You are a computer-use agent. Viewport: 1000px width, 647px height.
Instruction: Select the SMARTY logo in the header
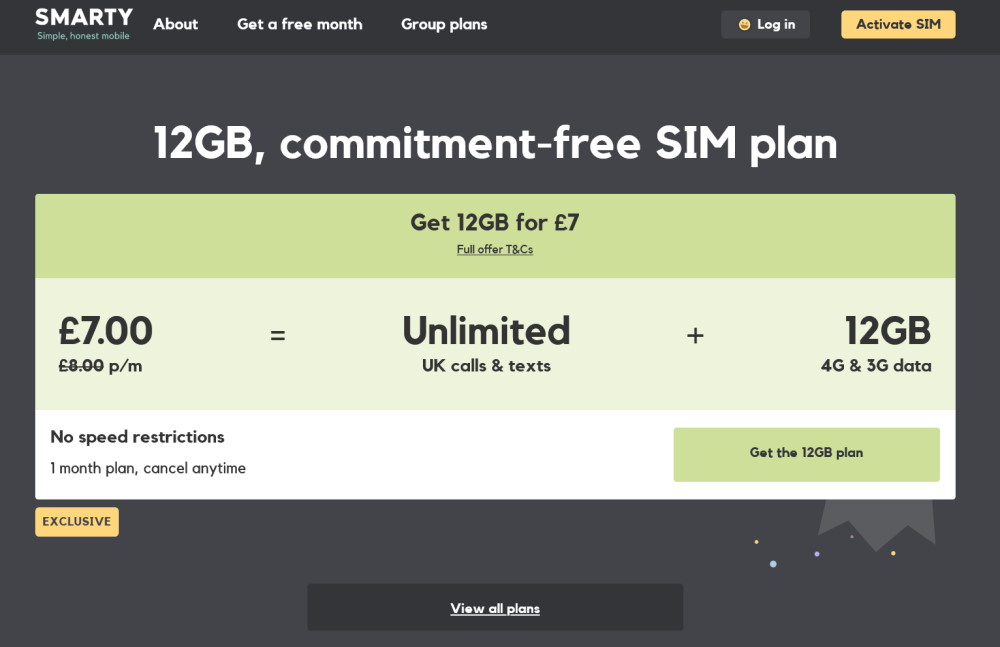[82, 17]
